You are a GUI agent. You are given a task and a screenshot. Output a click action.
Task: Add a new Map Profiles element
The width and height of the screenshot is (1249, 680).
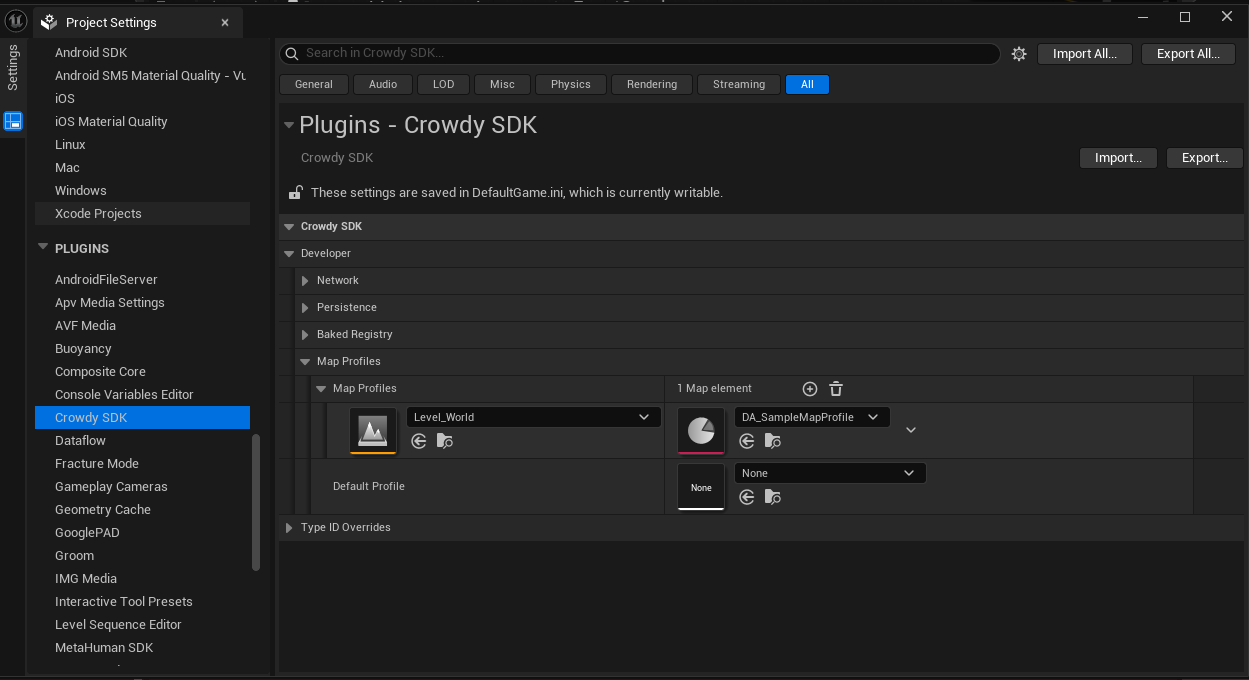(x=810, y=389)
